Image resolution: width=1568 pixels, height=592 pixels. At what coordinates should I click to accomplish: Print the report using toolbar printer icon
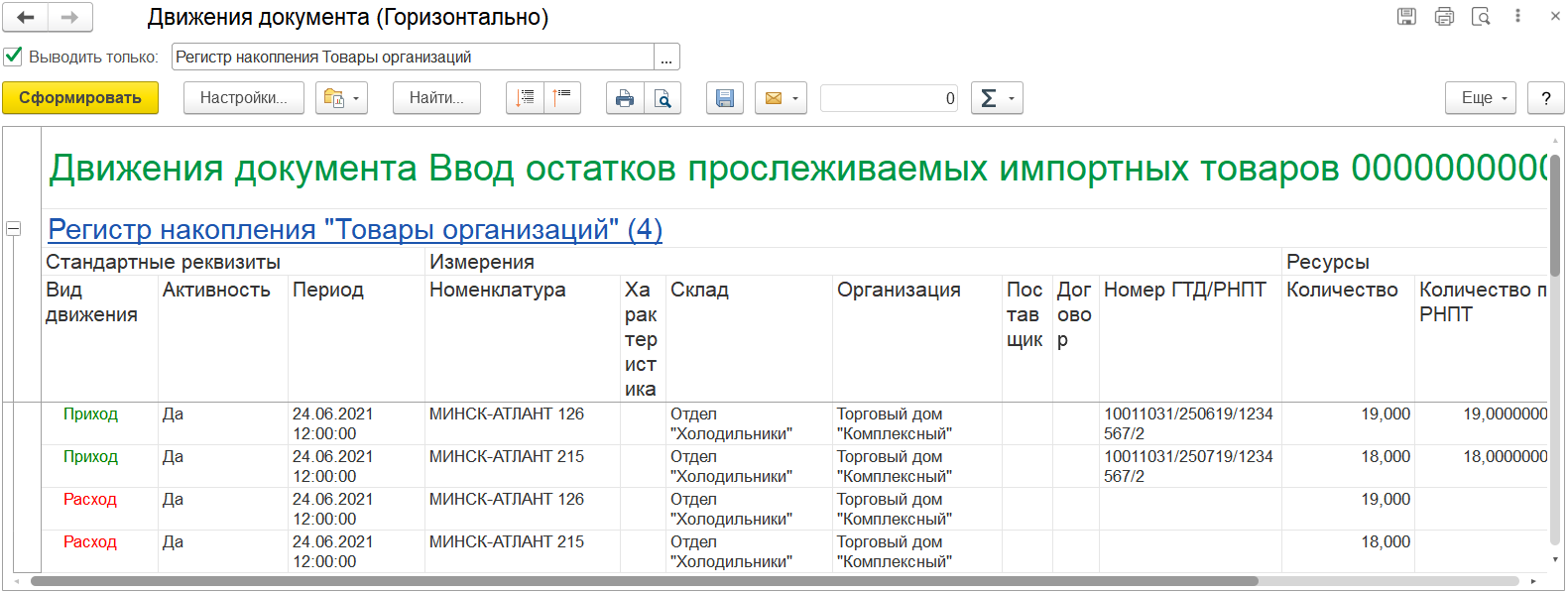pyautogui.click(x=625, y=97)
